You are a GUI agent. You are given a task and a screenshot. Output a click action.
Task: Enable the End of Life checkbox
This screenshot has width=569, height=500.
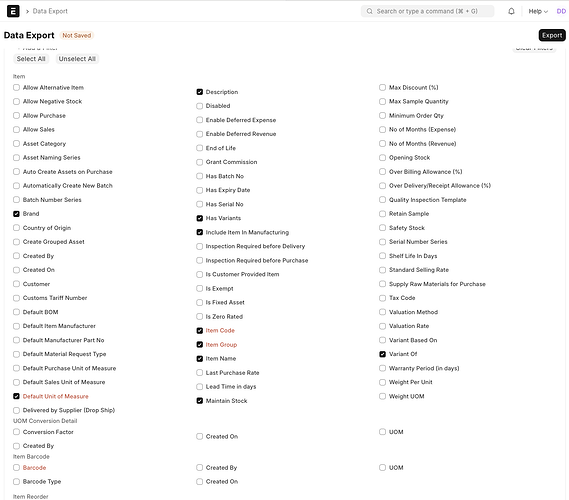coord(200,148)
